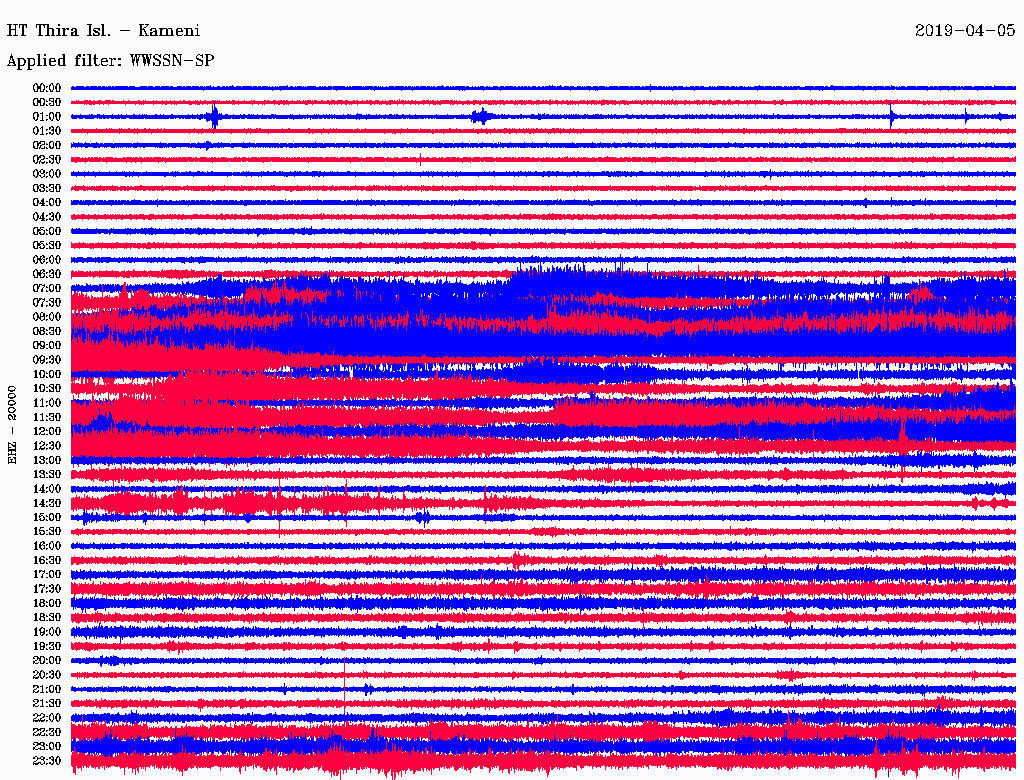Click the 16:00 time label
Image resolution: width=1024 pixels, height=780 pixels.
pos(47,546)
